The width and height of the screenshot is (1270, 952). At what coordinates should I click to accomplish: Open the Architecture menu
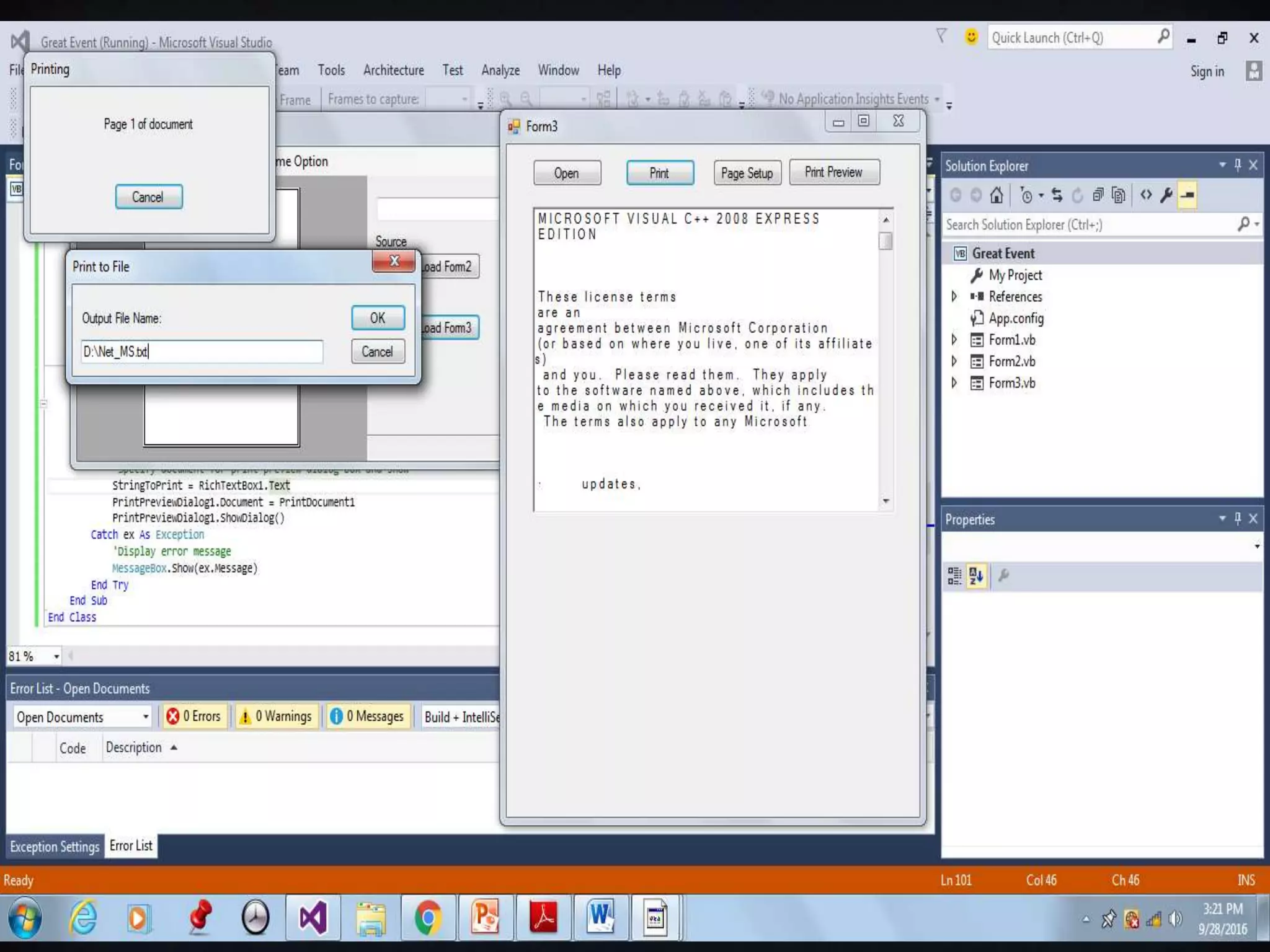[393, 70]
